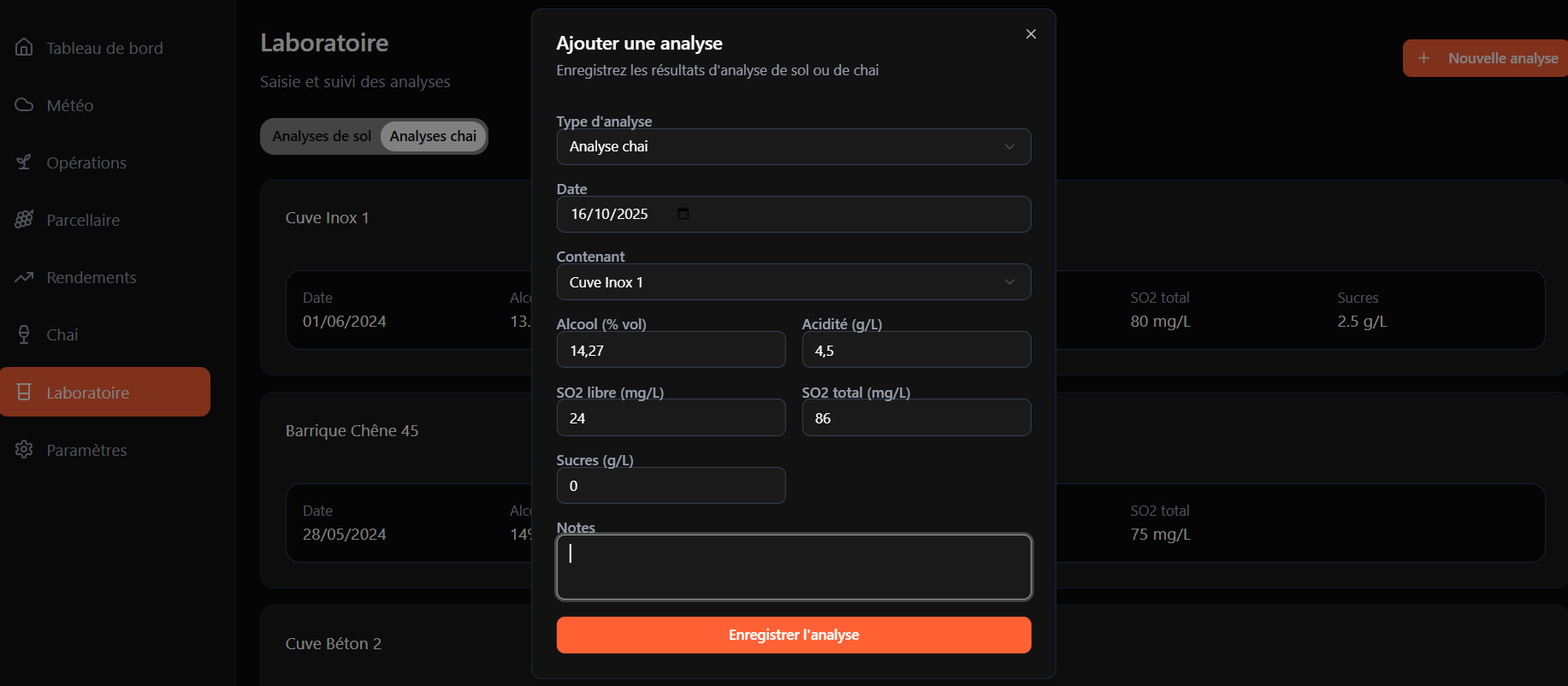Click the Rendements trend icon
The image size is (1568, 686).
tap(24, 276)
